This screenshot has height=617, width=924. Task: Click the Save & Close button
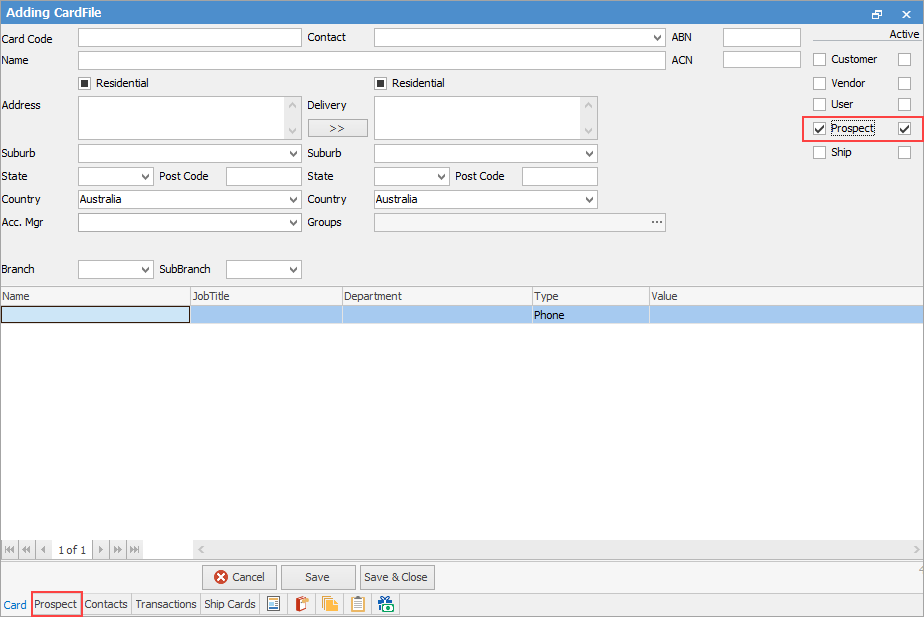396,577
